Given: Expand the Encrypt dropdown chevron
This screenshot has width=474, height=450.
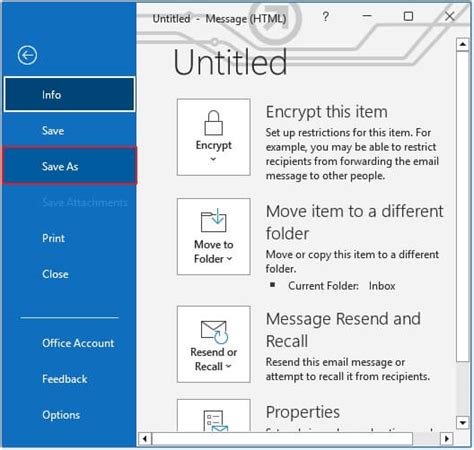Looking at the screenshot, I should (x=213, y=159).
